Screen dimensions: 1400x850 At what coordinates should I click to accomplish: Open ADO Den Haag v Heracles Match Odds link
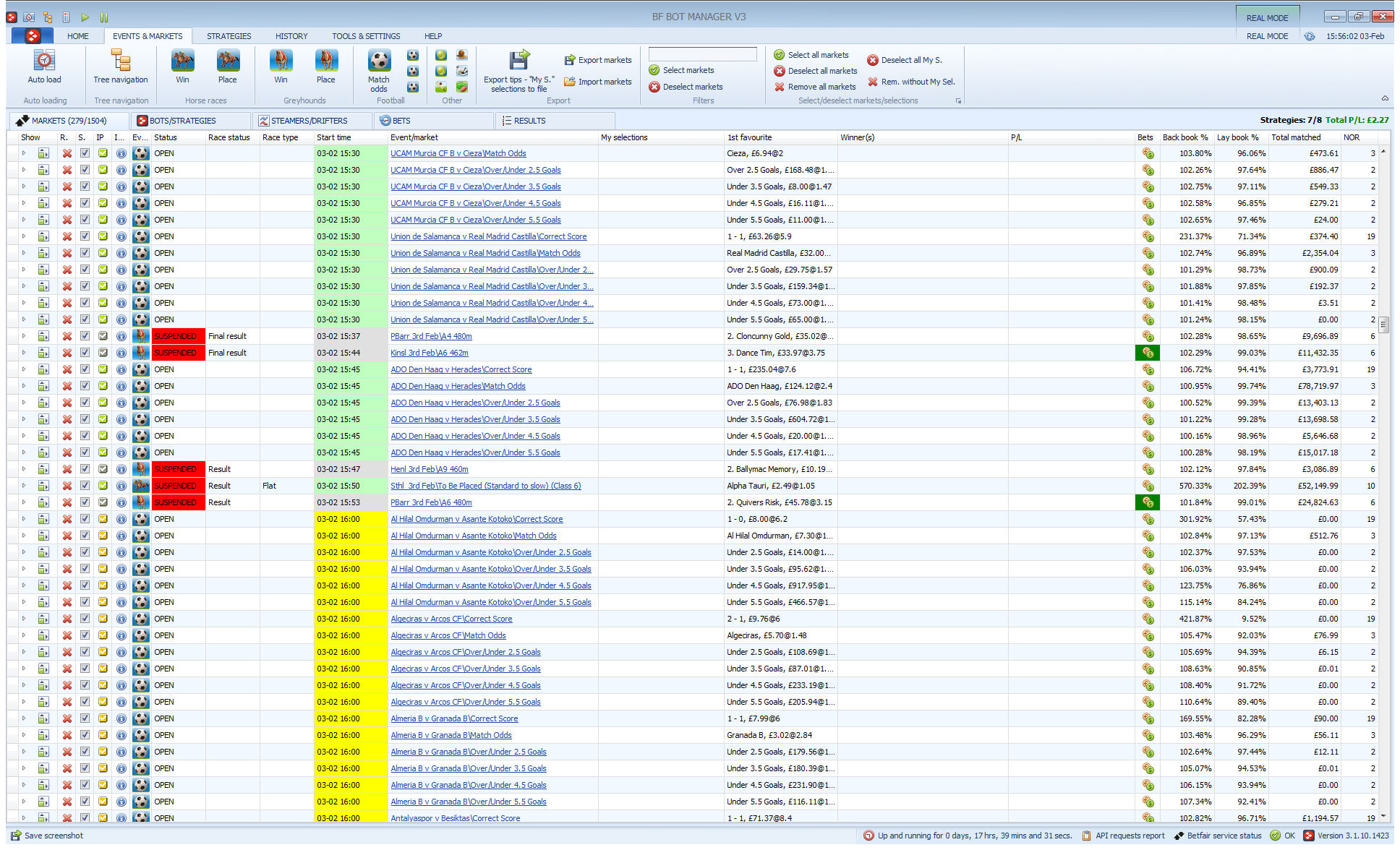coord(458,386)
